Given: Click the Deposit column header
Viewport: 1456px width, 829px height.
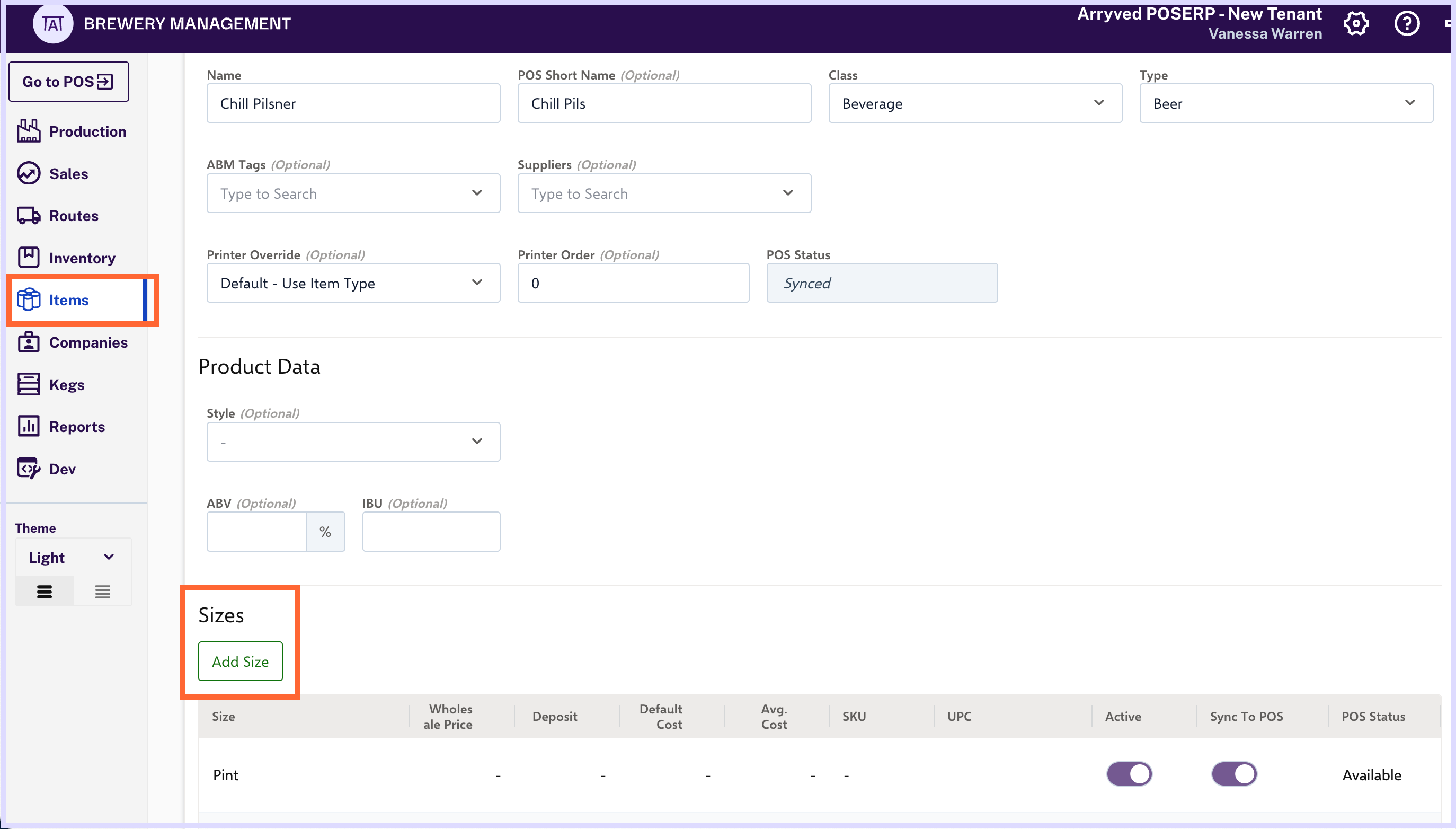Looking at the screenshot, I should pos(555,716).
